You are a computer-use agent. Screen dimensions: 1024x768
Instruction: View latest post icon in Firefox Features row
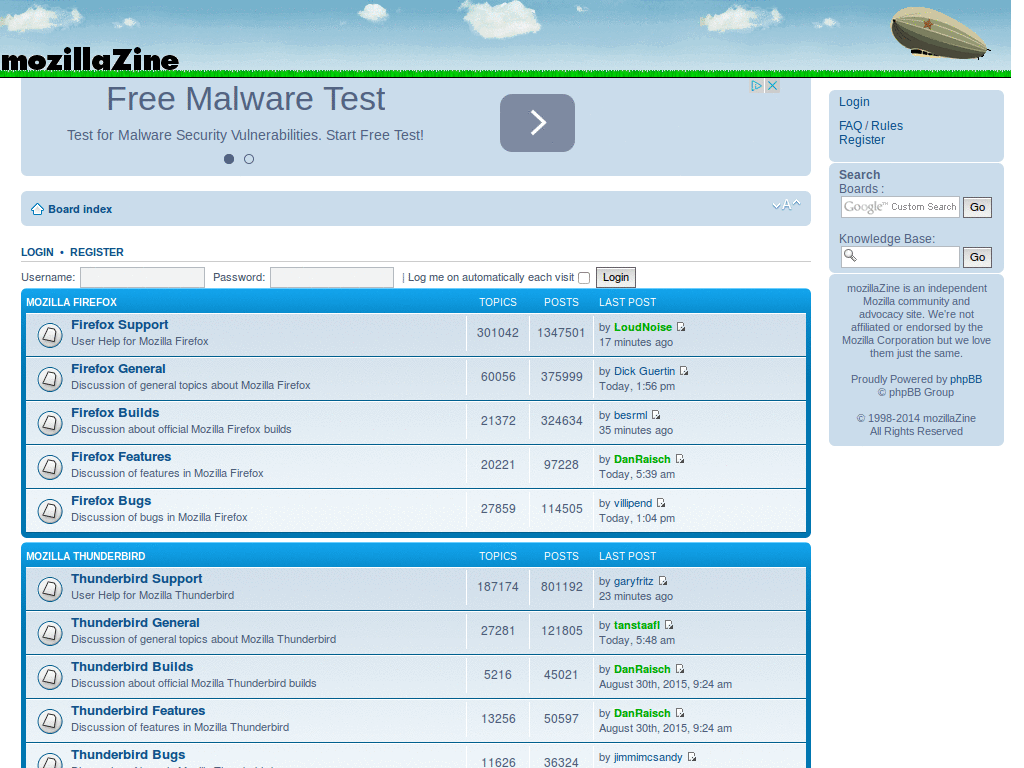coord(680,458)
